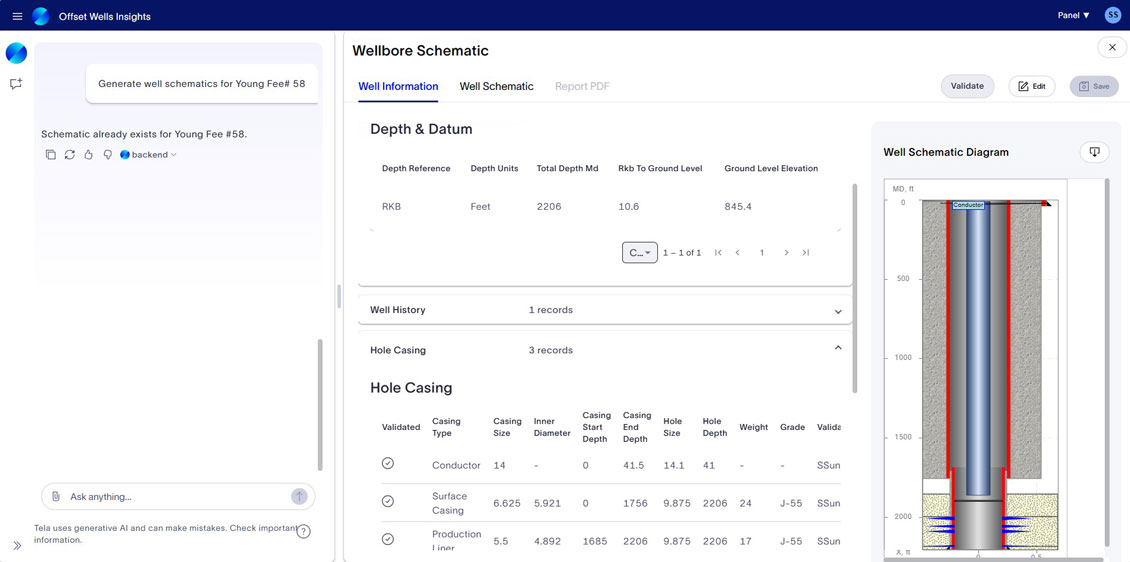Click the inner diameter value 5.921
The height and width of the screenshot is (562, 1130).
pos(547,503)
